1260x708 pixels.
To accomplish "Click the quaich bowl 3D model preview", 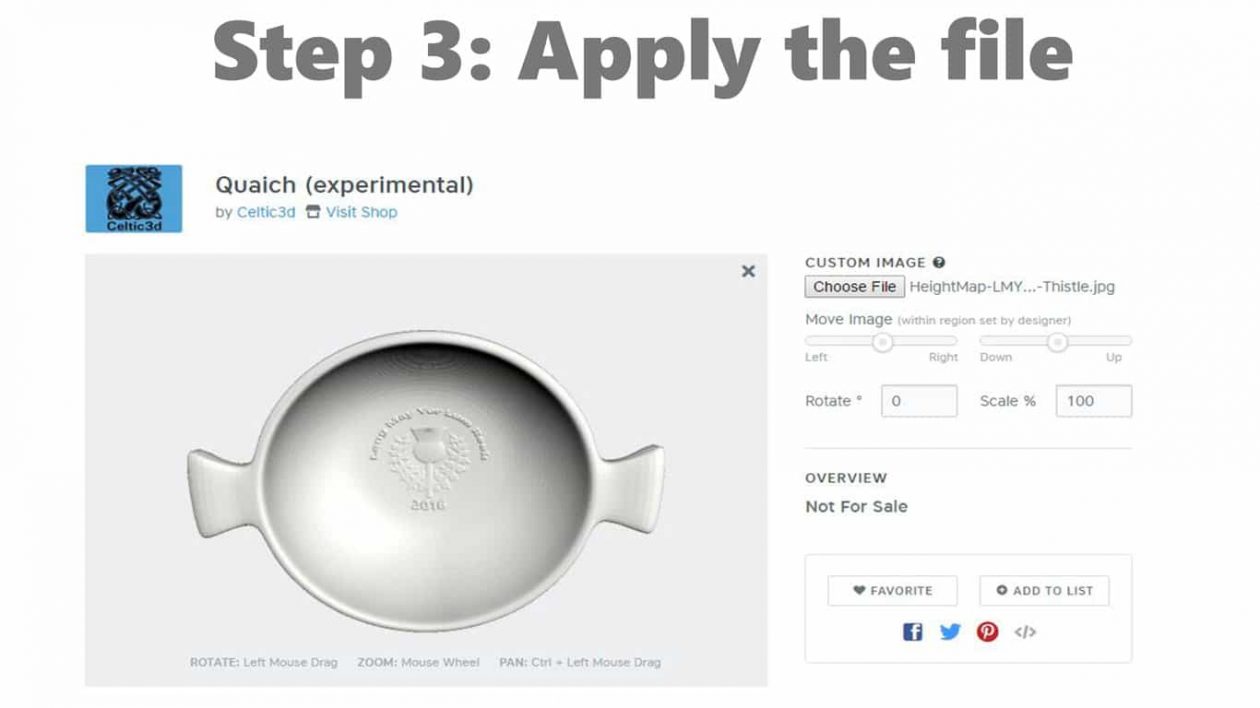I will click(427, 469).
